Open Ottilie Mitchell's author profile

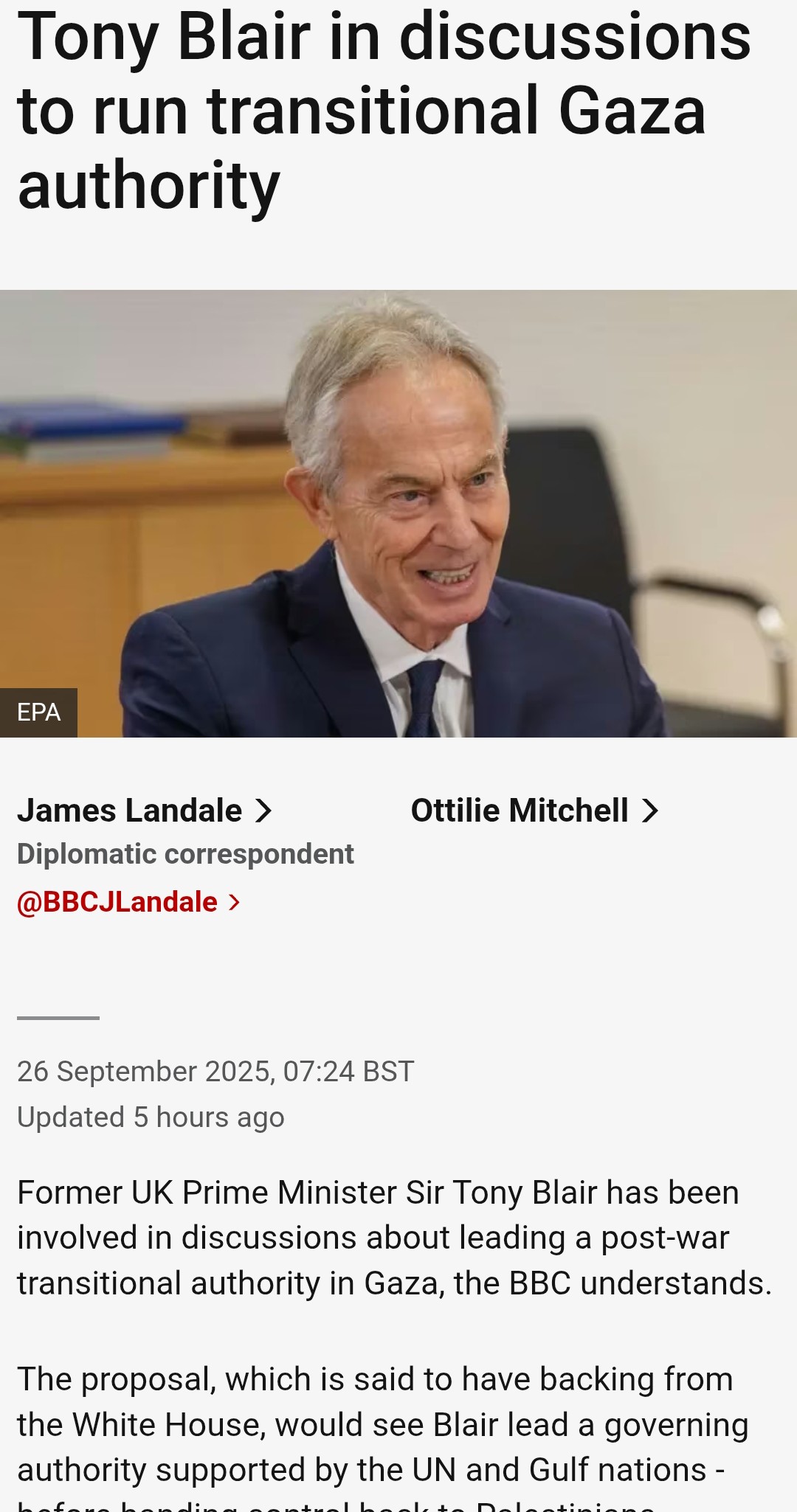click(520, 811)
